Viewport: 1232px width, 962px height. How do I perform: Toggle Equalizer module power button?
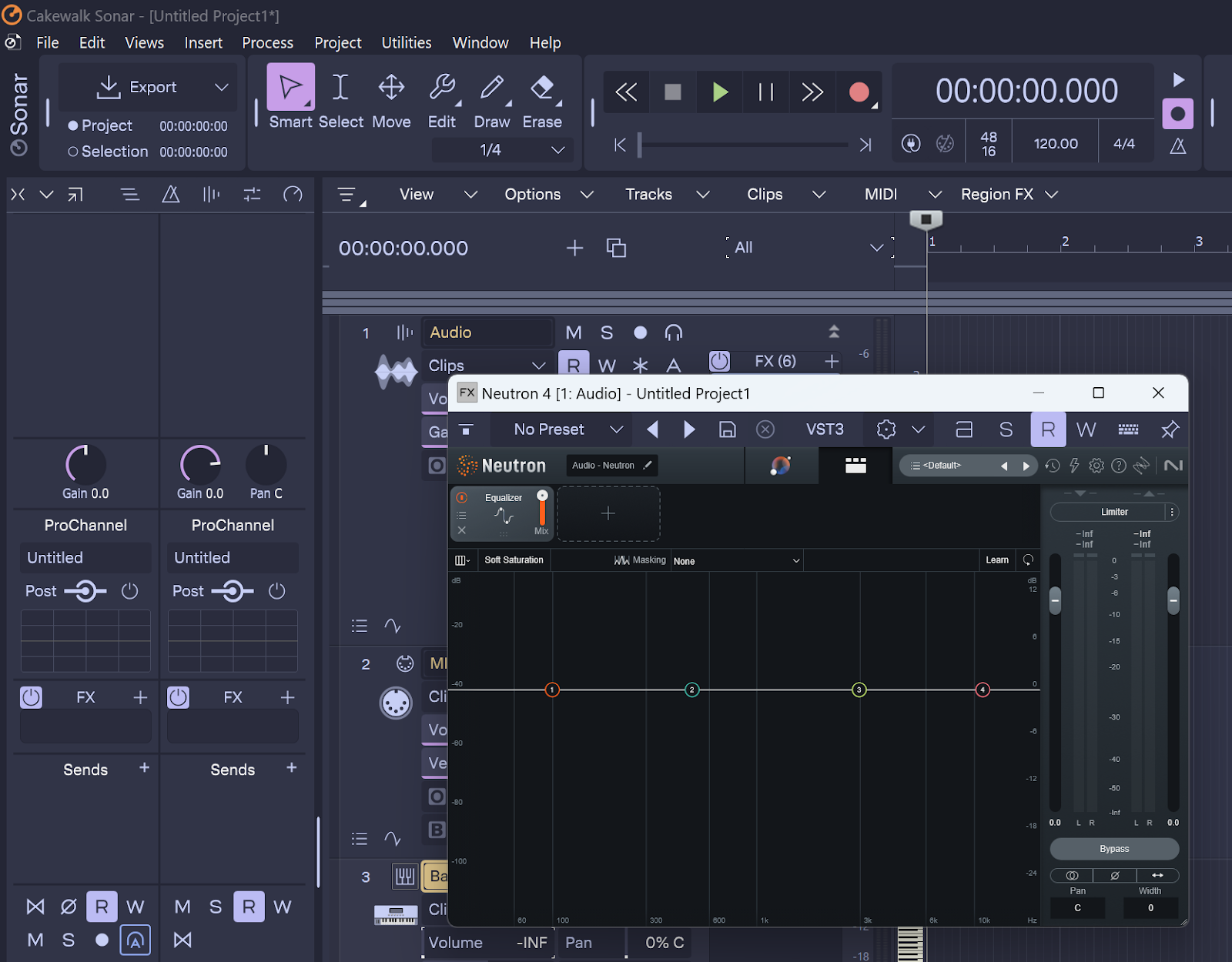click(x=462, y=498)
